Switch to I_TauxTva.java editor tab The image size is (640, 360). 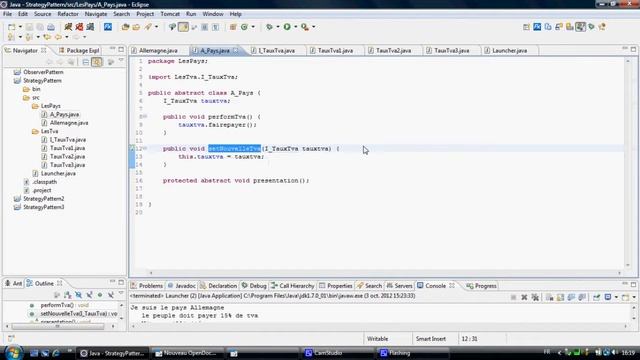pos(276,51)
